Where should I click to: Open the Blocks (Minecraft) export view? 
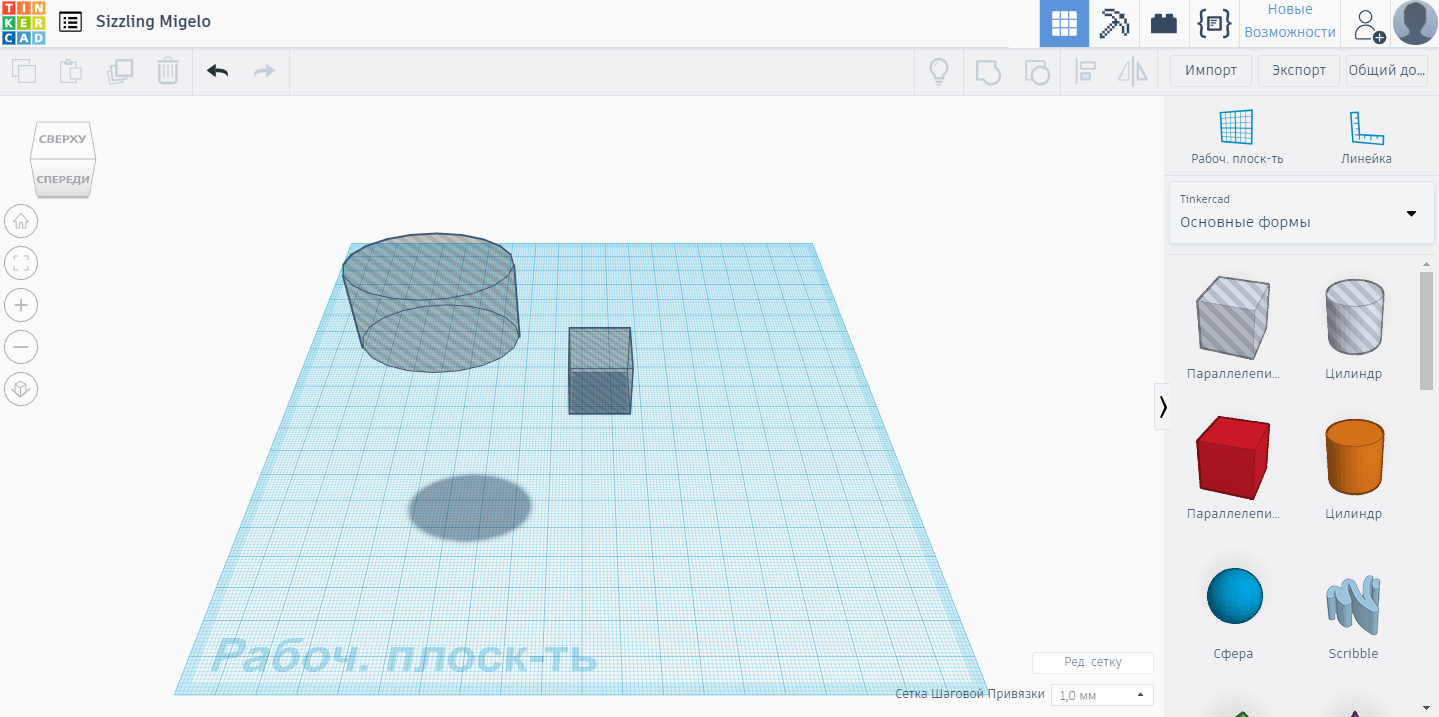(1113, 23)
